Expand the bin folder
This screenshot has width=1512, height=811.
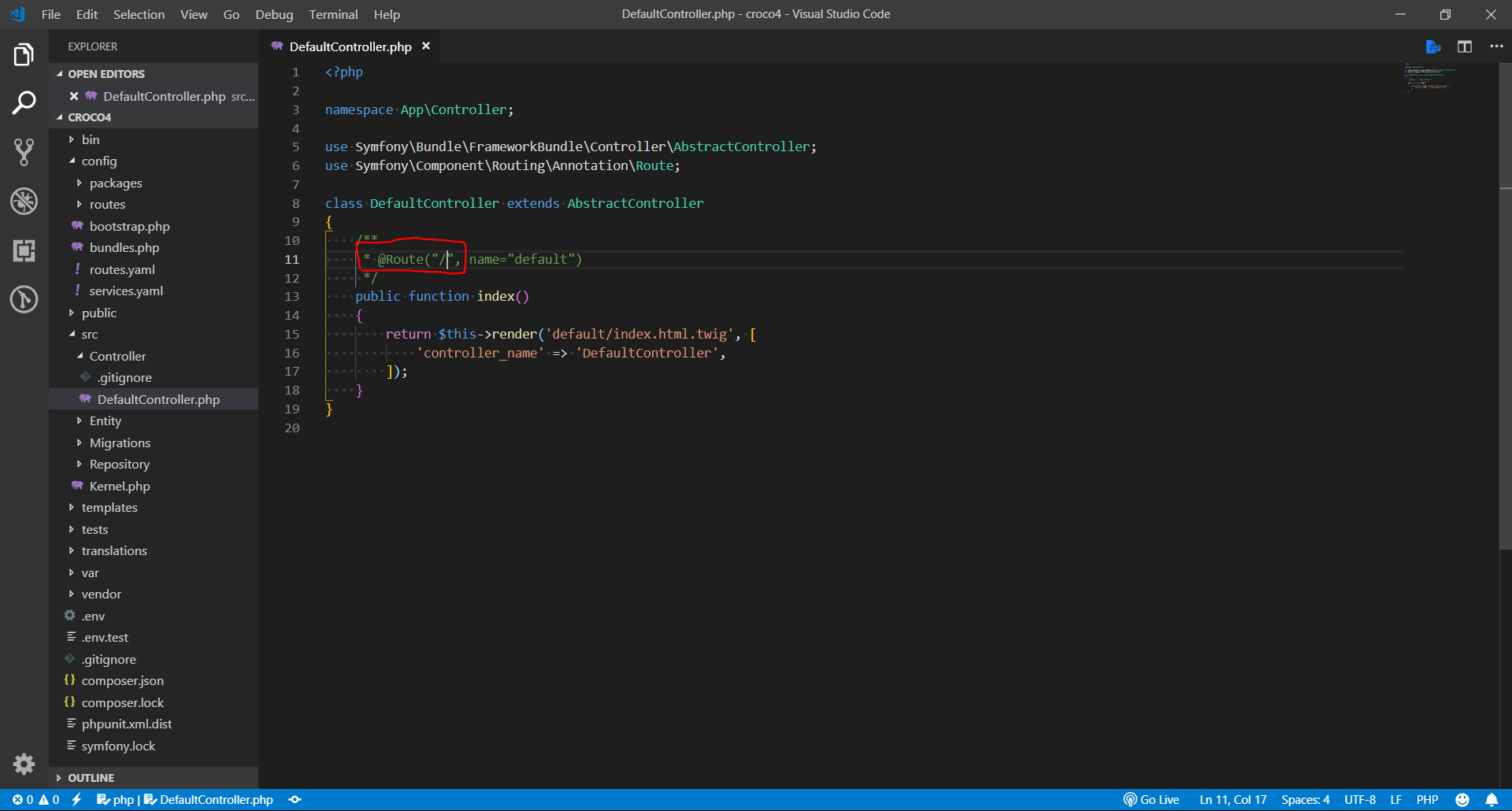154,139
